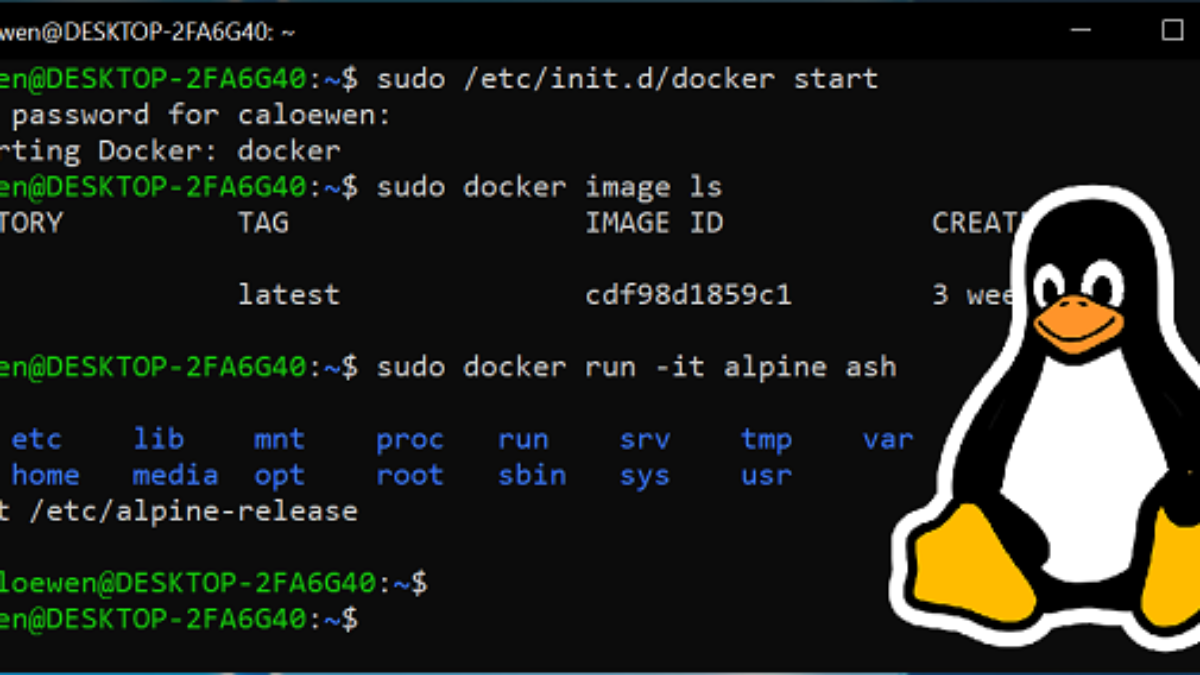This screenshot has height=675, width=1200.
Task: Click the 'tmp' directory name
Action: pos(766,439)
